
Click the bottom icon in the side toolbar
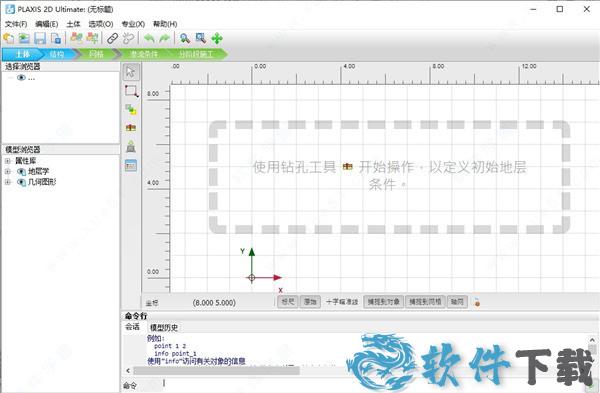[x=131, y=166]
